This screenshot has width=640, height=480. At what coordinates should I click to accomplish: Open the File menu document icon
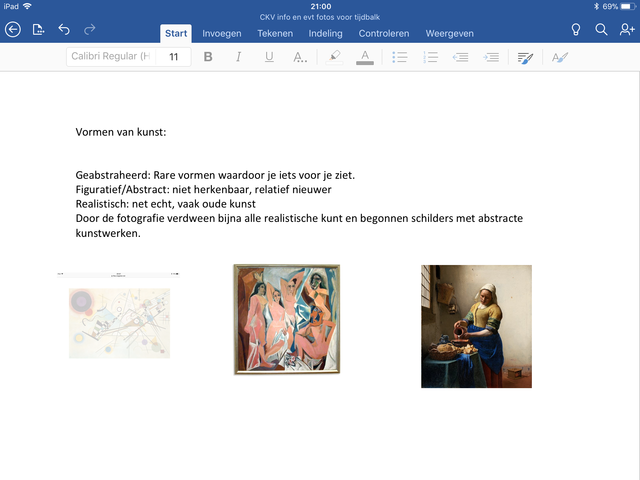pos(38,29)
